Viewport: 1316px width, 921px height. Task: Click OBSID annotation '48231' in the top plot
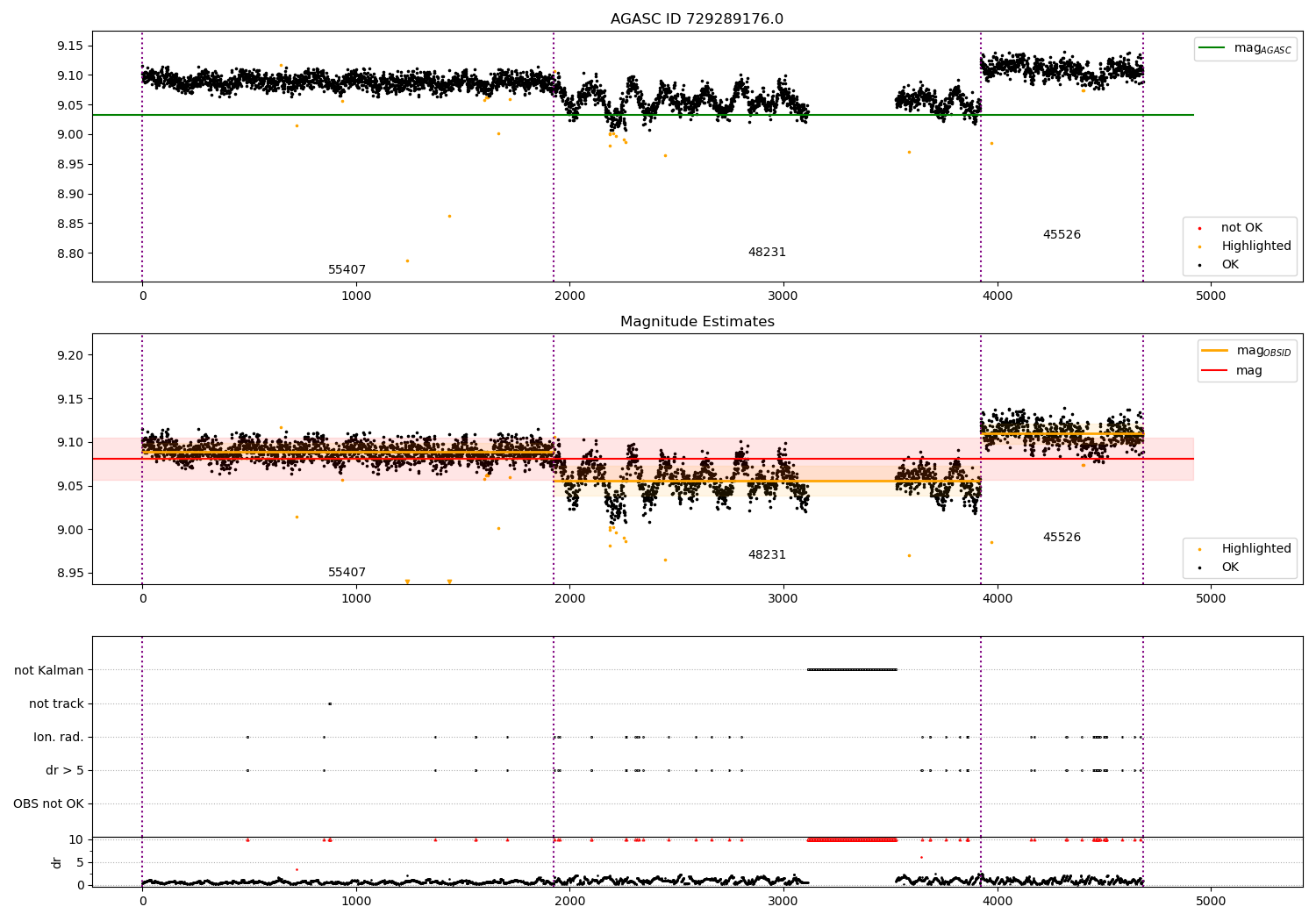(x=767, y=253)
